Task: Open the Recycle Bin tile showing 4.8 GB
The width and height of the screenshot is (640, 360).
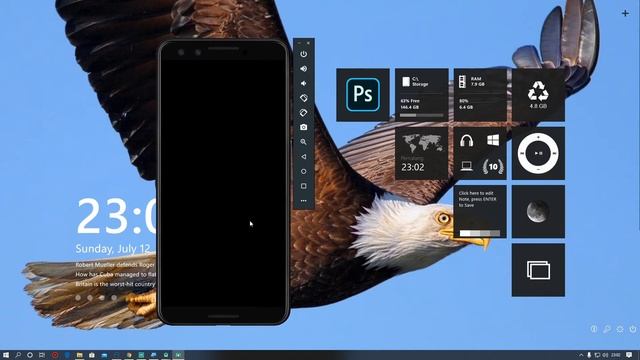Action: pos(538,95)
